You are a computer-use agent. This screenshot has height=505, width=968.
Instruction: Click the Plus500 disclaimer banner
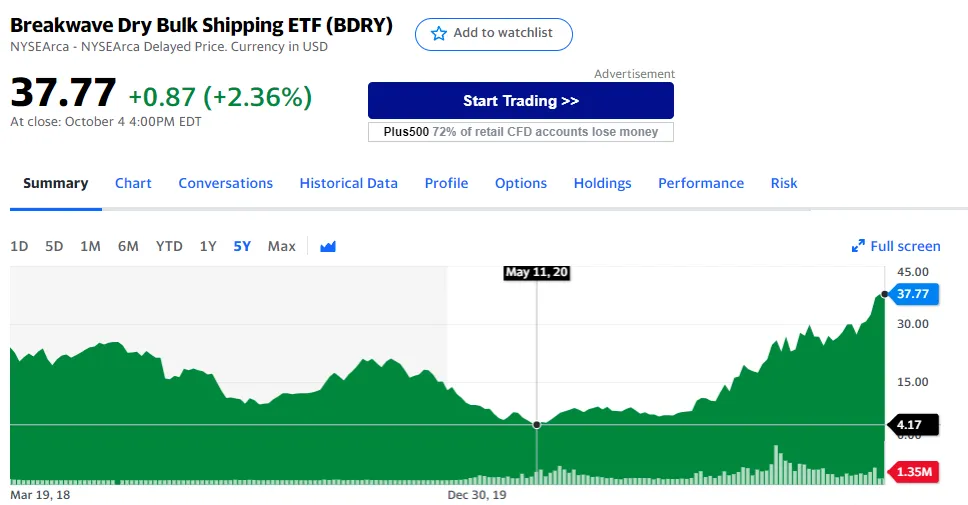pyautogui.click(x=520, y=132)
